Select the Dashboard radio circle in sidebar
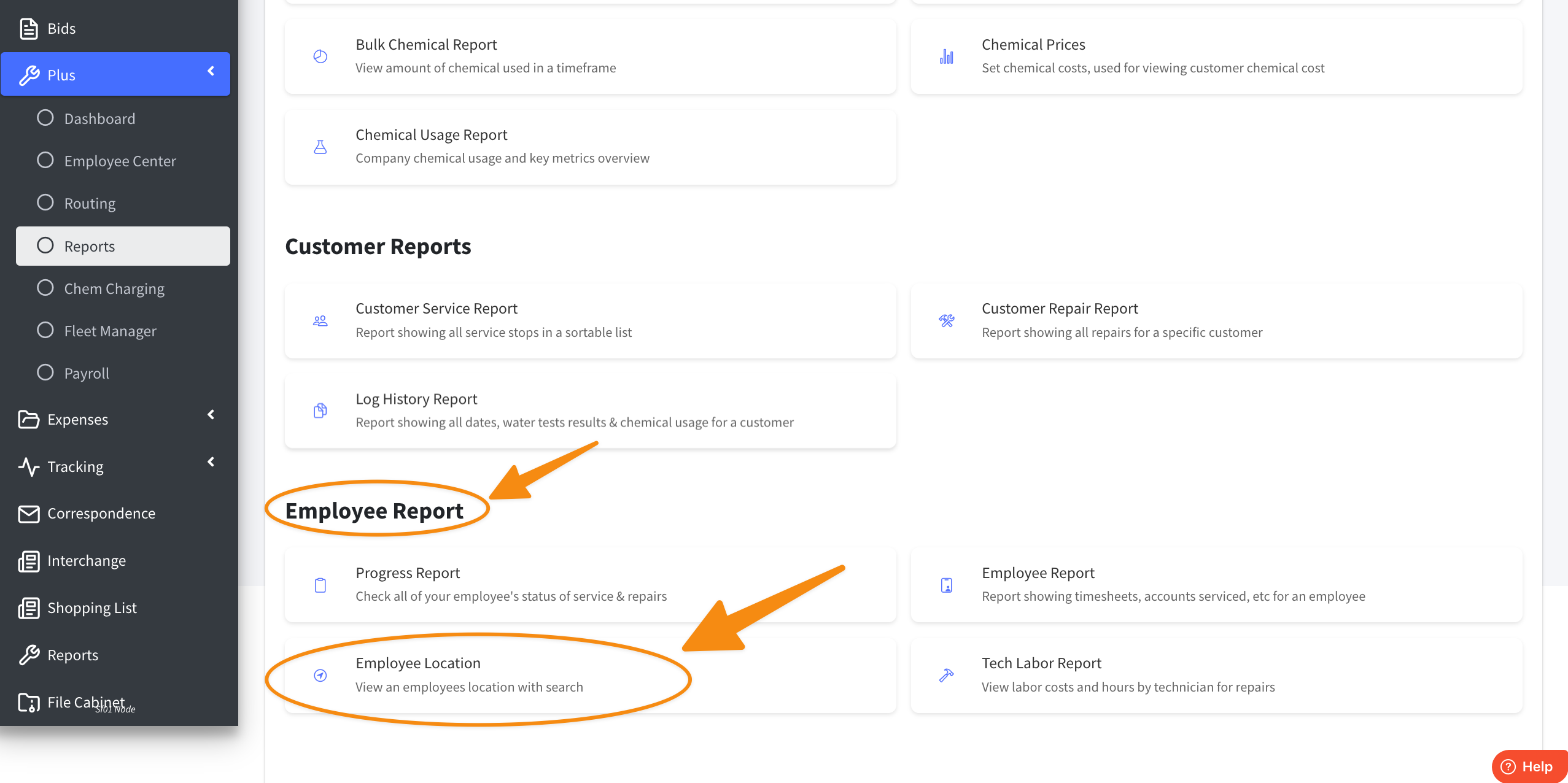This screenshot has height=783, width=1568. (x=45, y=118)
